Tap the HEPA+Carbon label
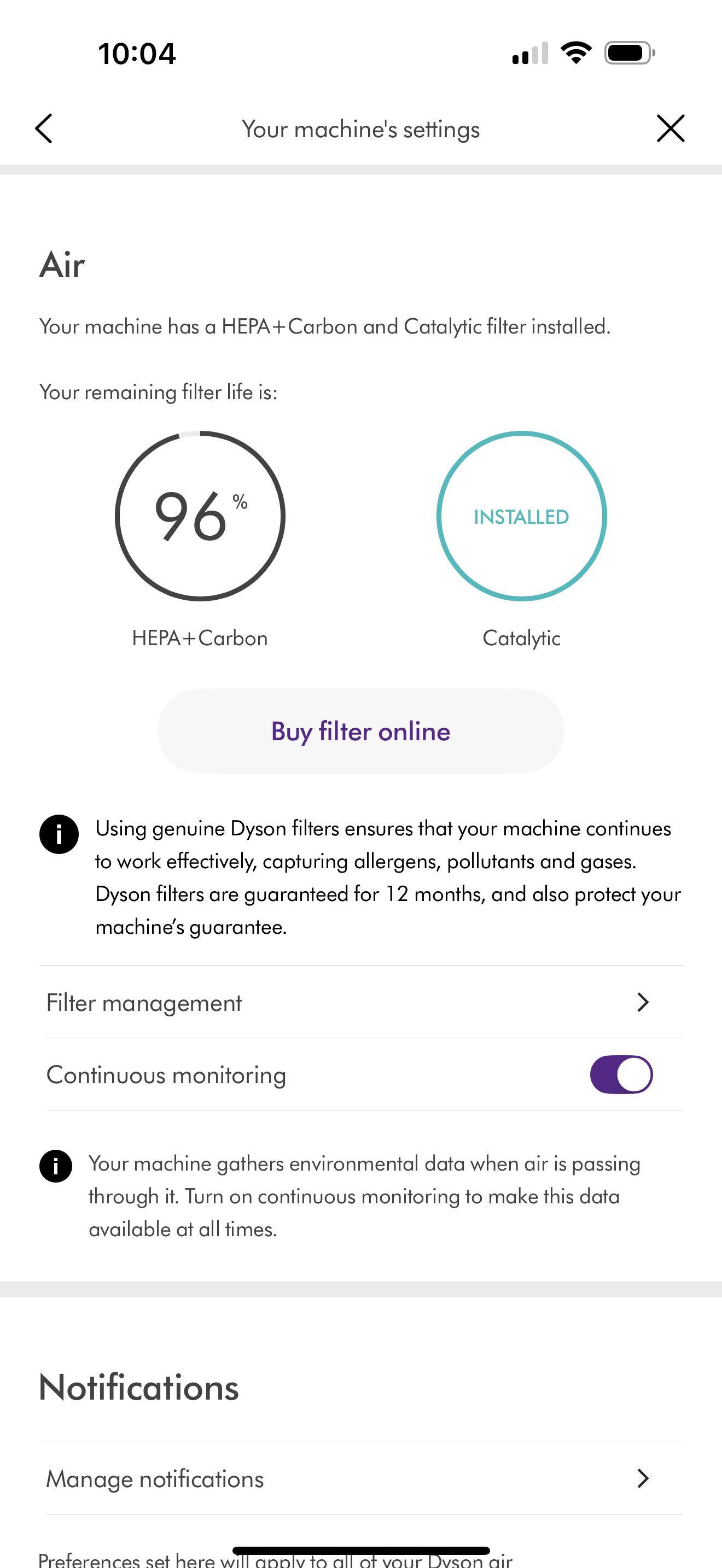This screenshot has height=1568, width=722. tap(200, 638)
